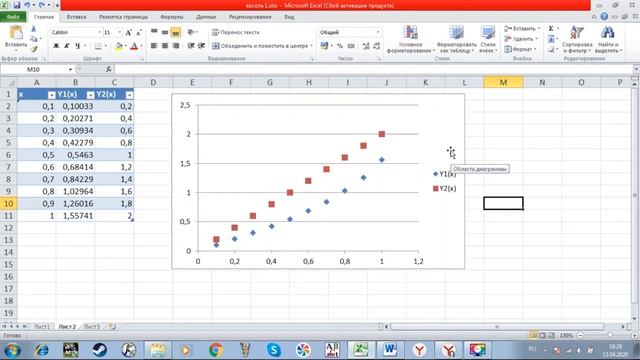The image size is (640, 360).
Task: Decrease decimal places
Action: 377,46
